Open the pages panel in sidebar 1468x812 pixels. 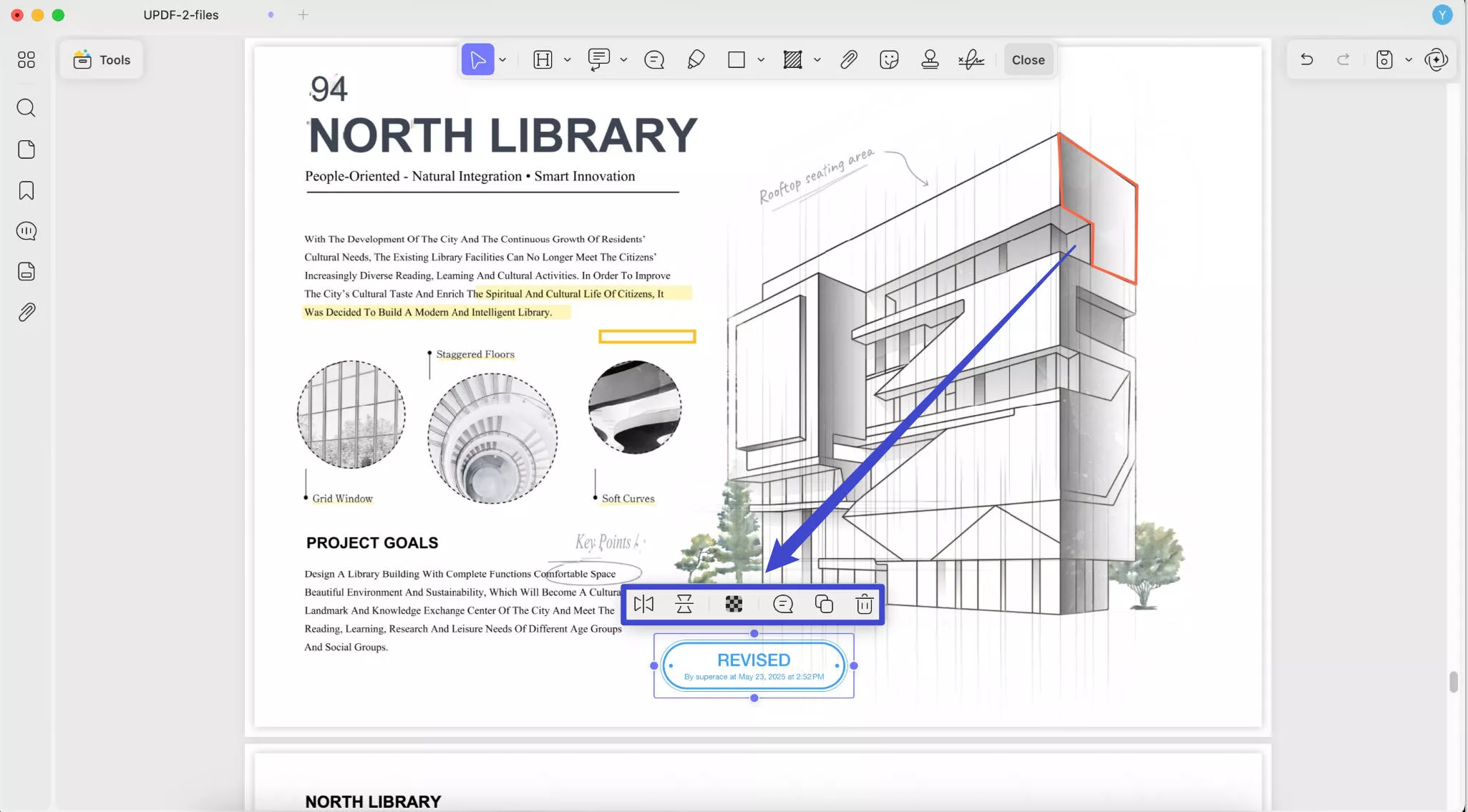point(26,150)
